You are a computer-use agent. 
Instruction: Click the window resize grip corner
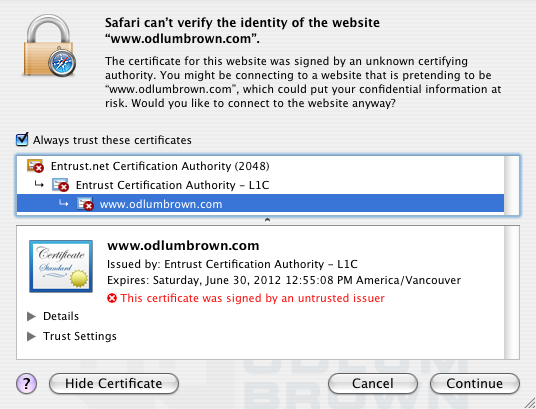pyautogui.click(x=529, y=403)
